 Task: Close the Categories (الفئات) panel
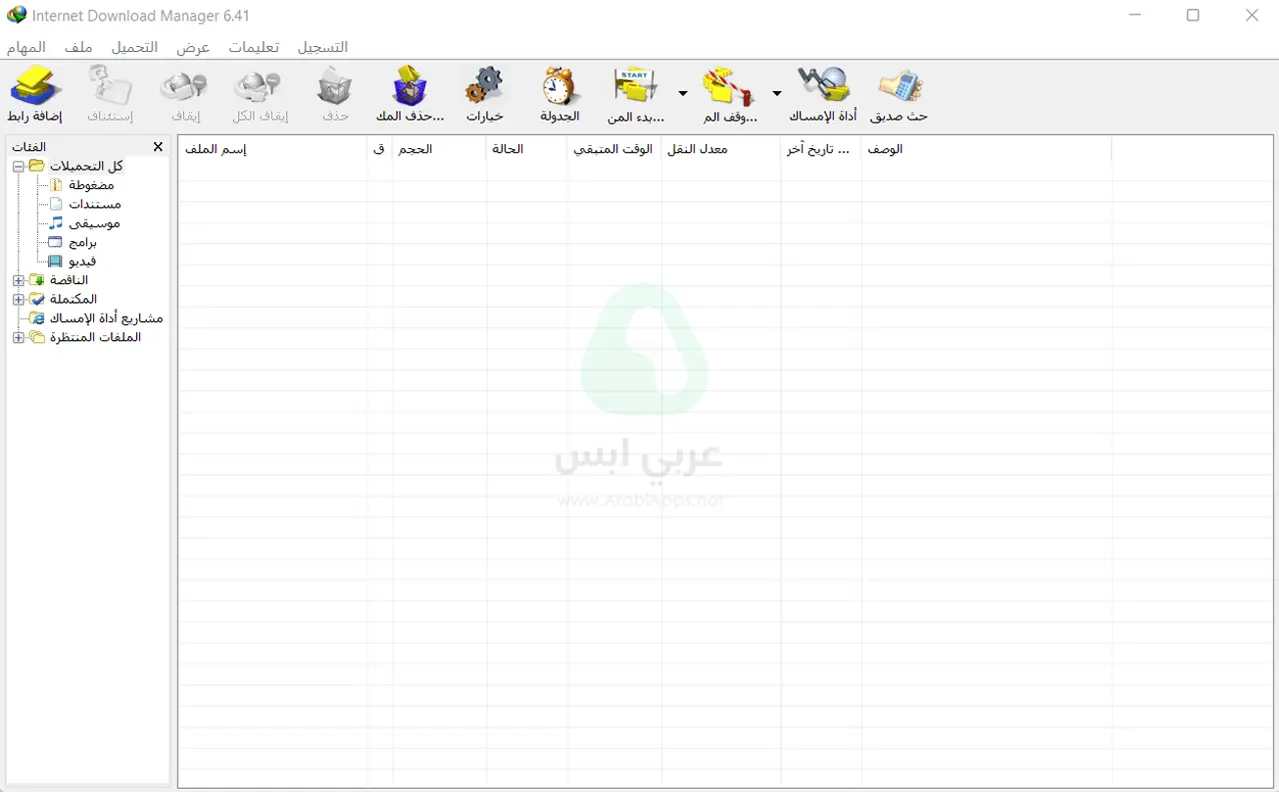pos(158,147)
